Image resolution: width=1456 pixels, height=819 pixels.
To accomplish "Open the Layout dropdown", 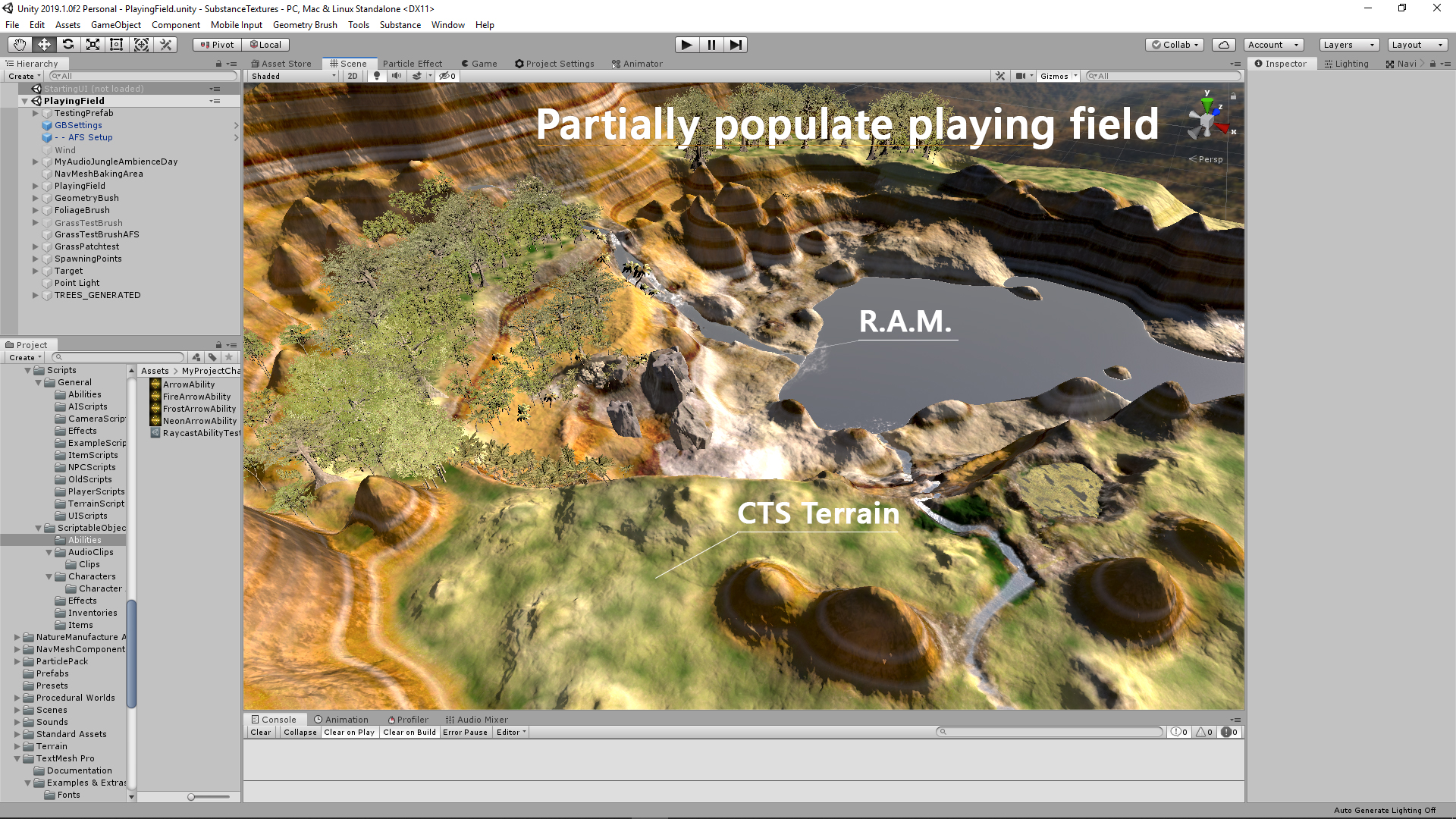I will click(x=1417, y=45).
